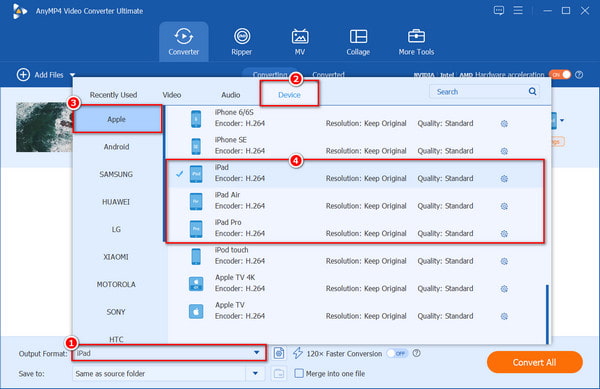
Task: Open the Converter module
Action: (x=184, y=42)
